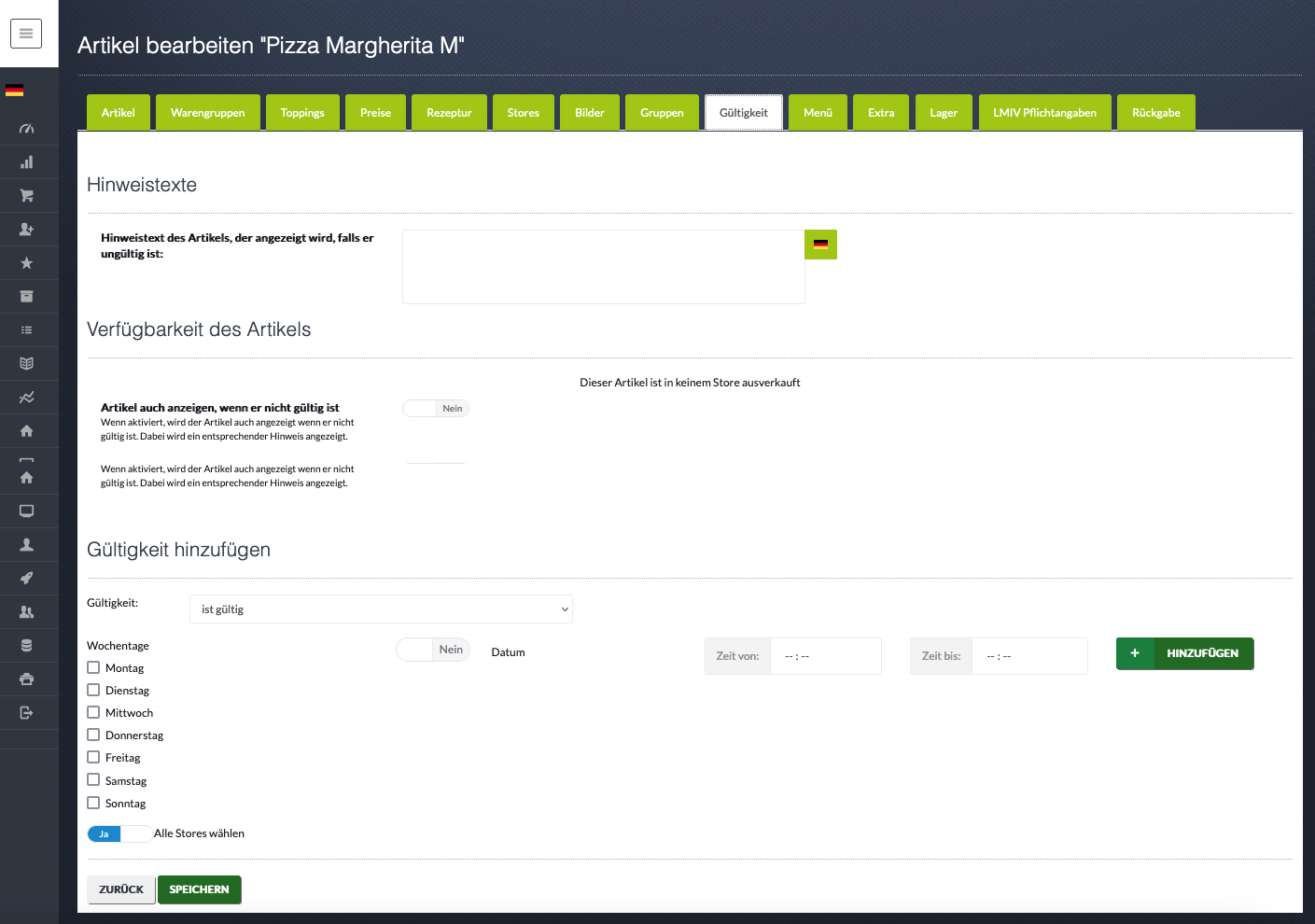Switch to the Preise tab
The width and height of the screenshot is (1315, 924).
375,112
